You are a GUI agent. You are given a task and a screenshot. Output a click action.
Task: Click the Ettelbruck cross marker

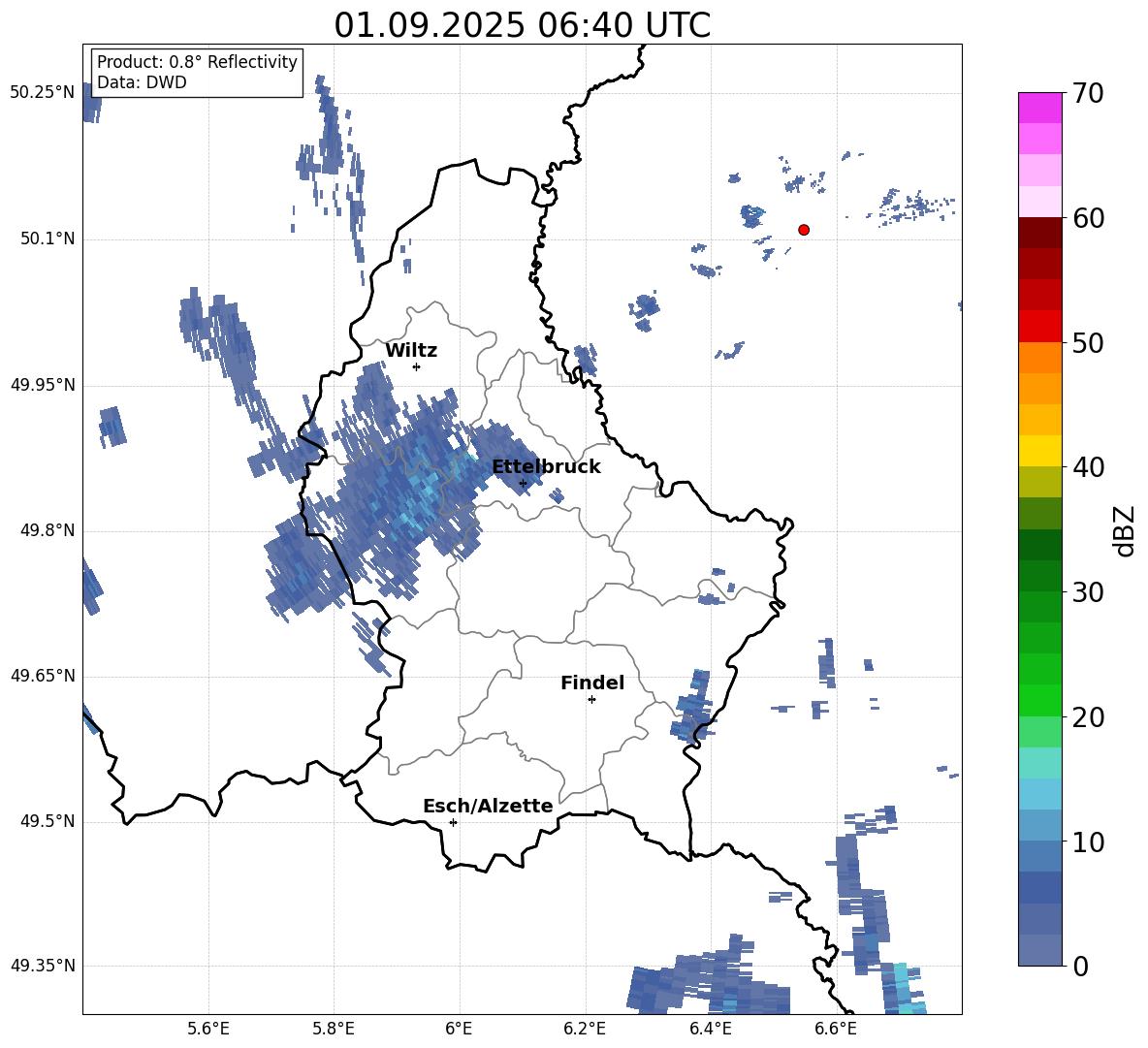tap(523, 483)
